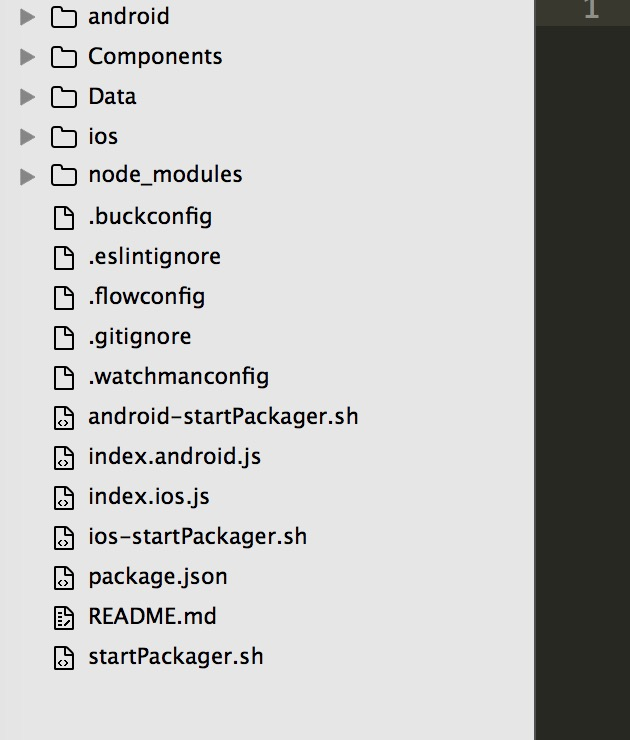The image size is (630, 740).
Task: Select the .eslintignore file
Action: (154, 257)
